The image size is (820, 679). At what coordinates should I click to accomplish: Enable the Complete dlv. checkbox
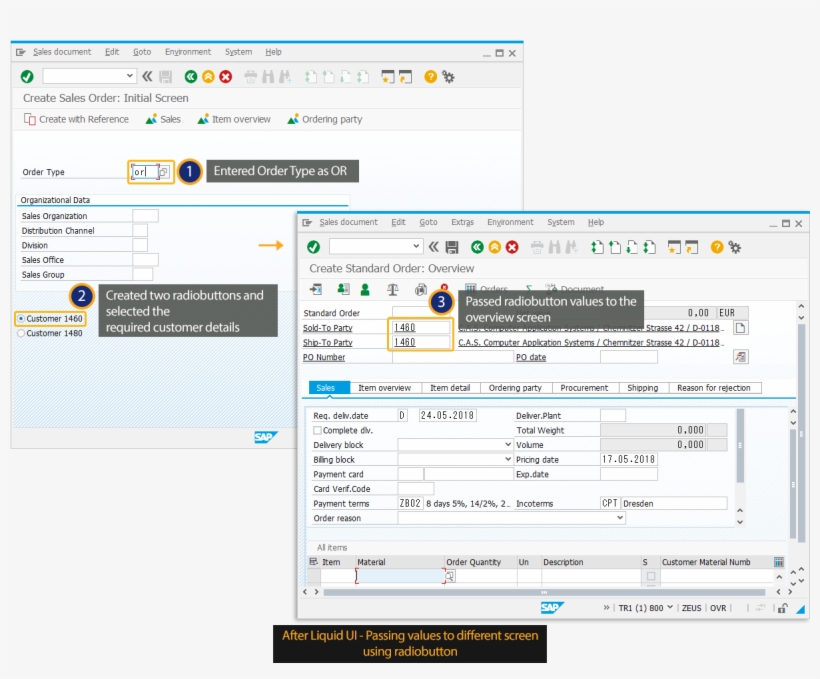(318, 430)
